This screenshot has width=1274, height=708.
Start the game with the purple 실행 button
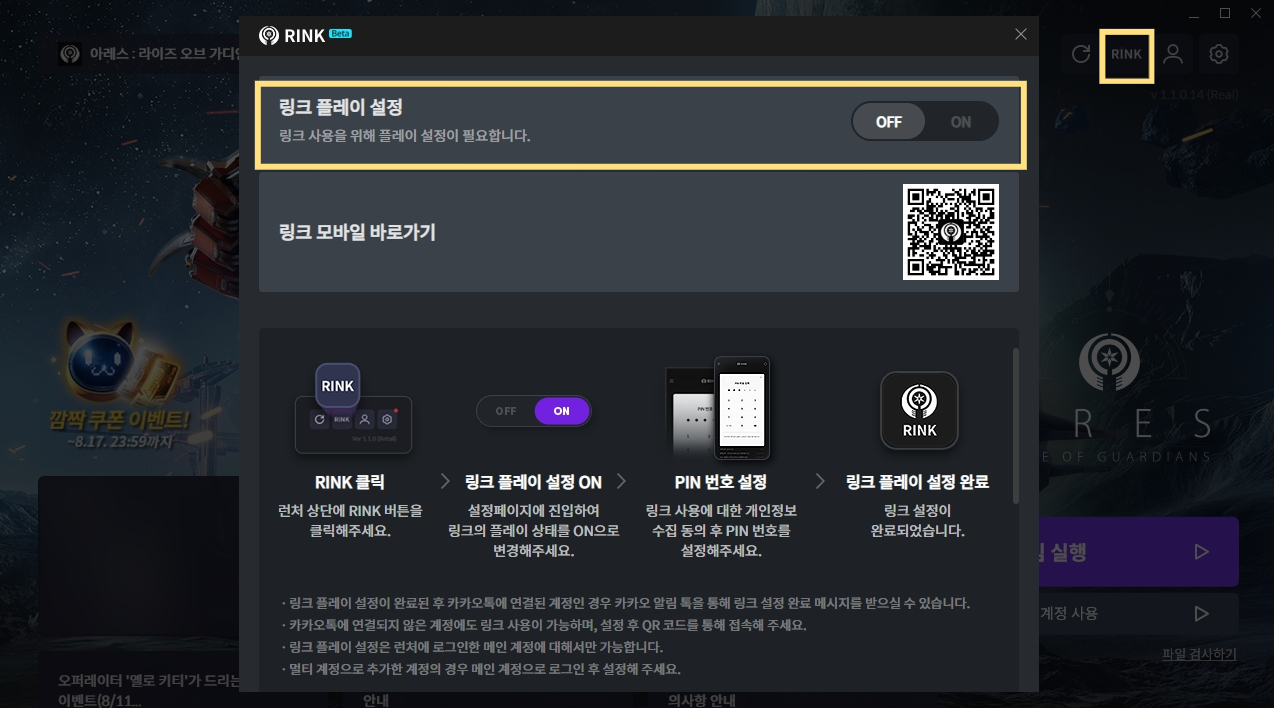(x=1138, y=551)
